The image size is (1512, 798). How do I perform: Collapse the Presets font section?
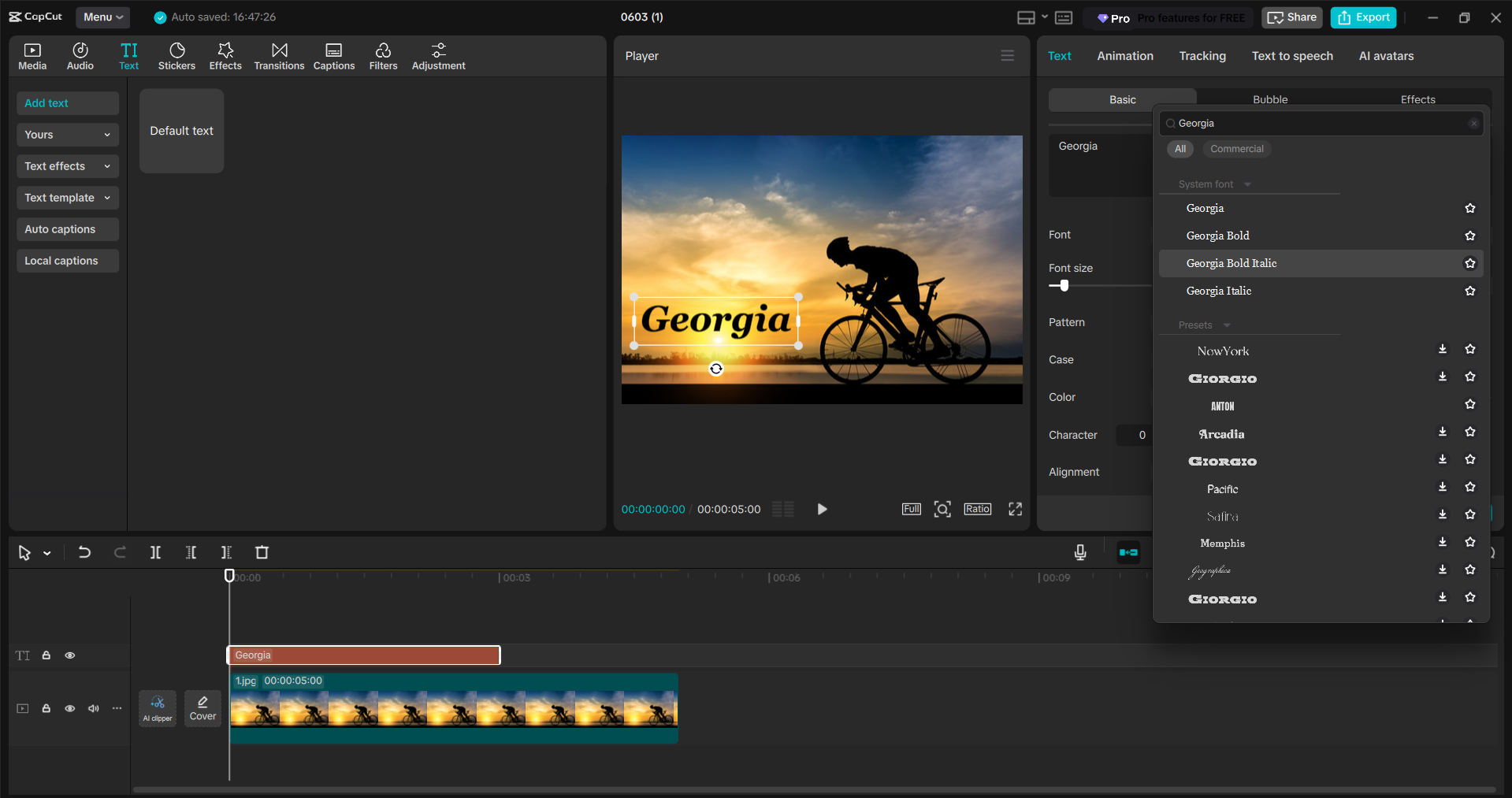[x=1227, y=325]
